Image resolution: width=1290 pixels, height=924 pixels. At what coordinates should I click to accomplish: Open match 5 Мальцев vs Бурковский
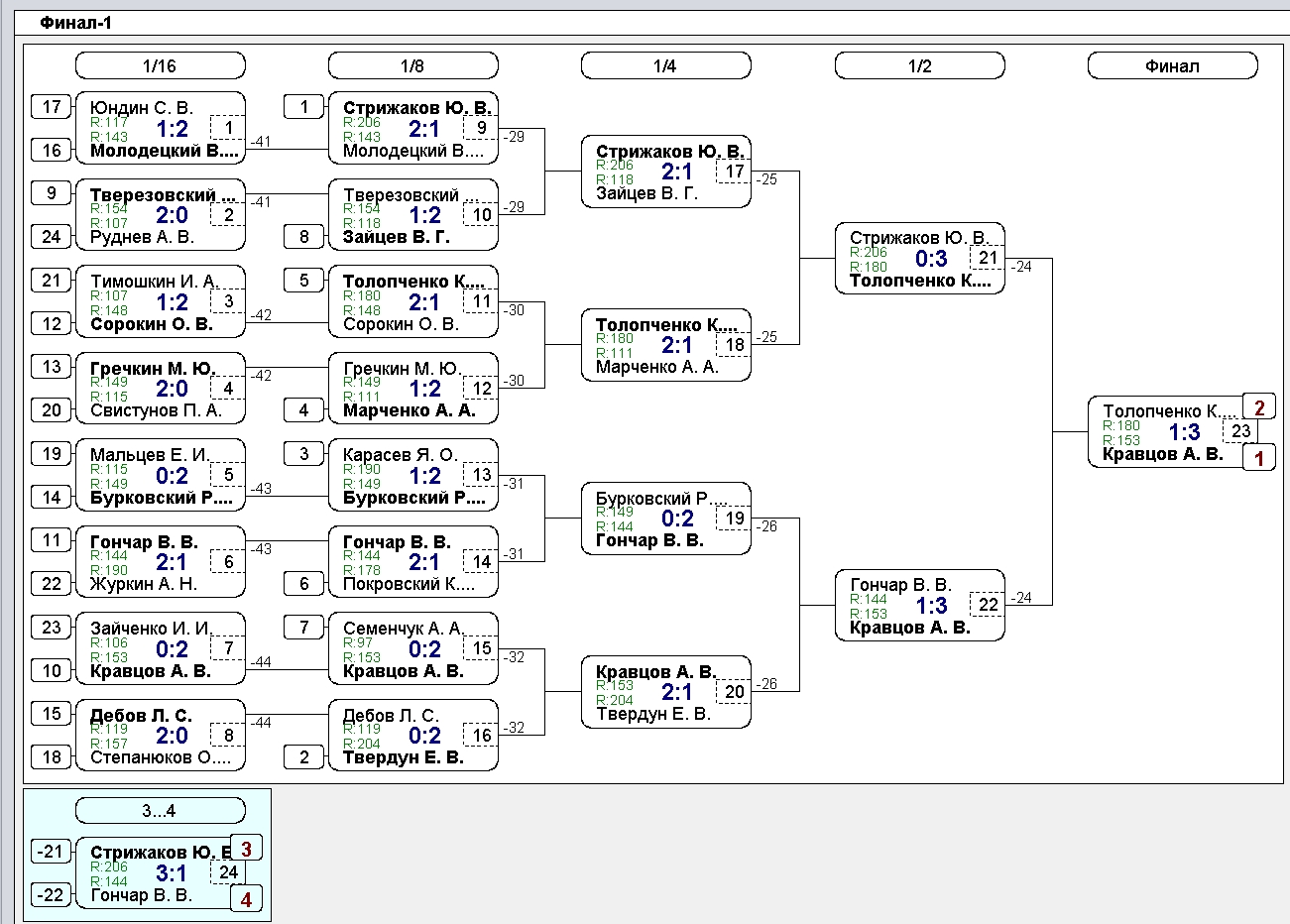(x=161, y=475)
